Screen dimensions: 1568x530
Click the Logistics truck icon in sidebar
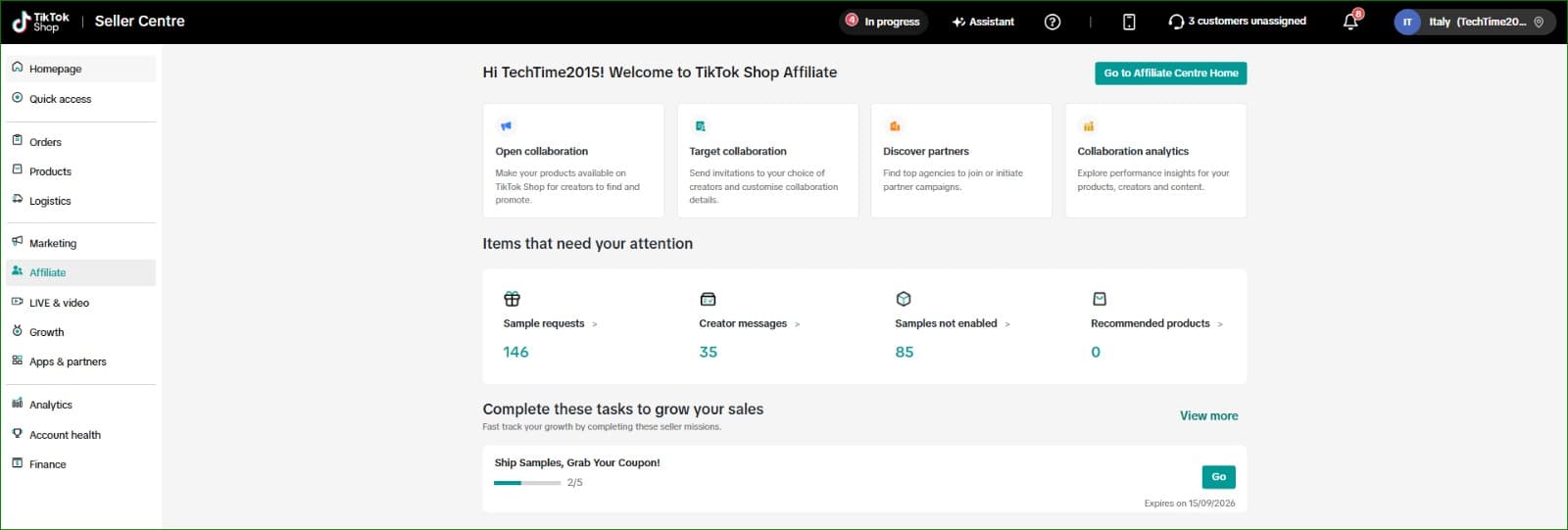[x=17, y=200]
